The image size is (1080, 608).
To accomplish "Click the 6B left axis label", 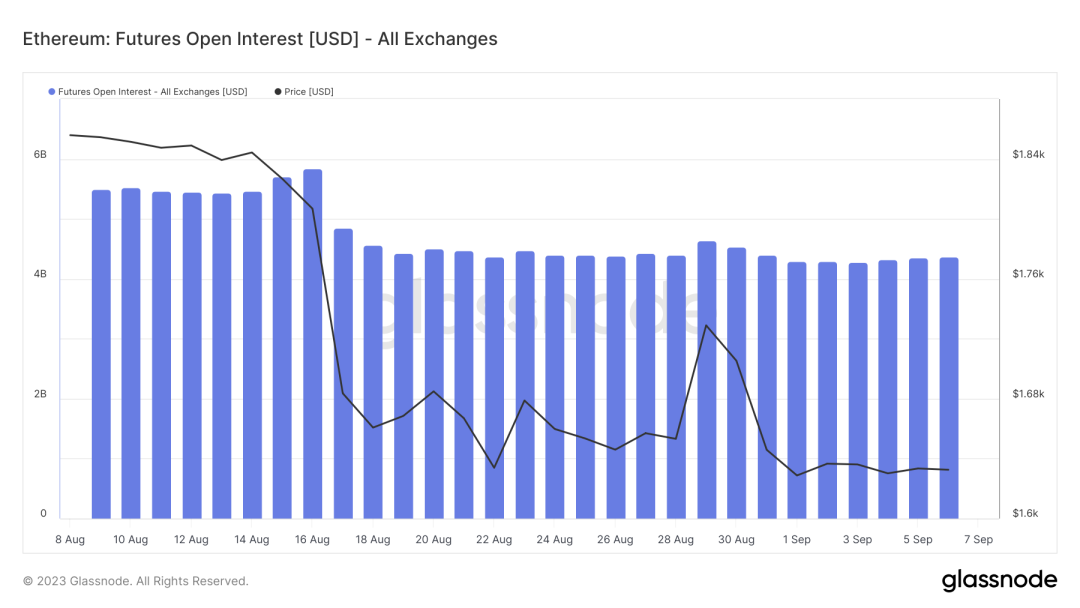I will [x=40, y=155].
